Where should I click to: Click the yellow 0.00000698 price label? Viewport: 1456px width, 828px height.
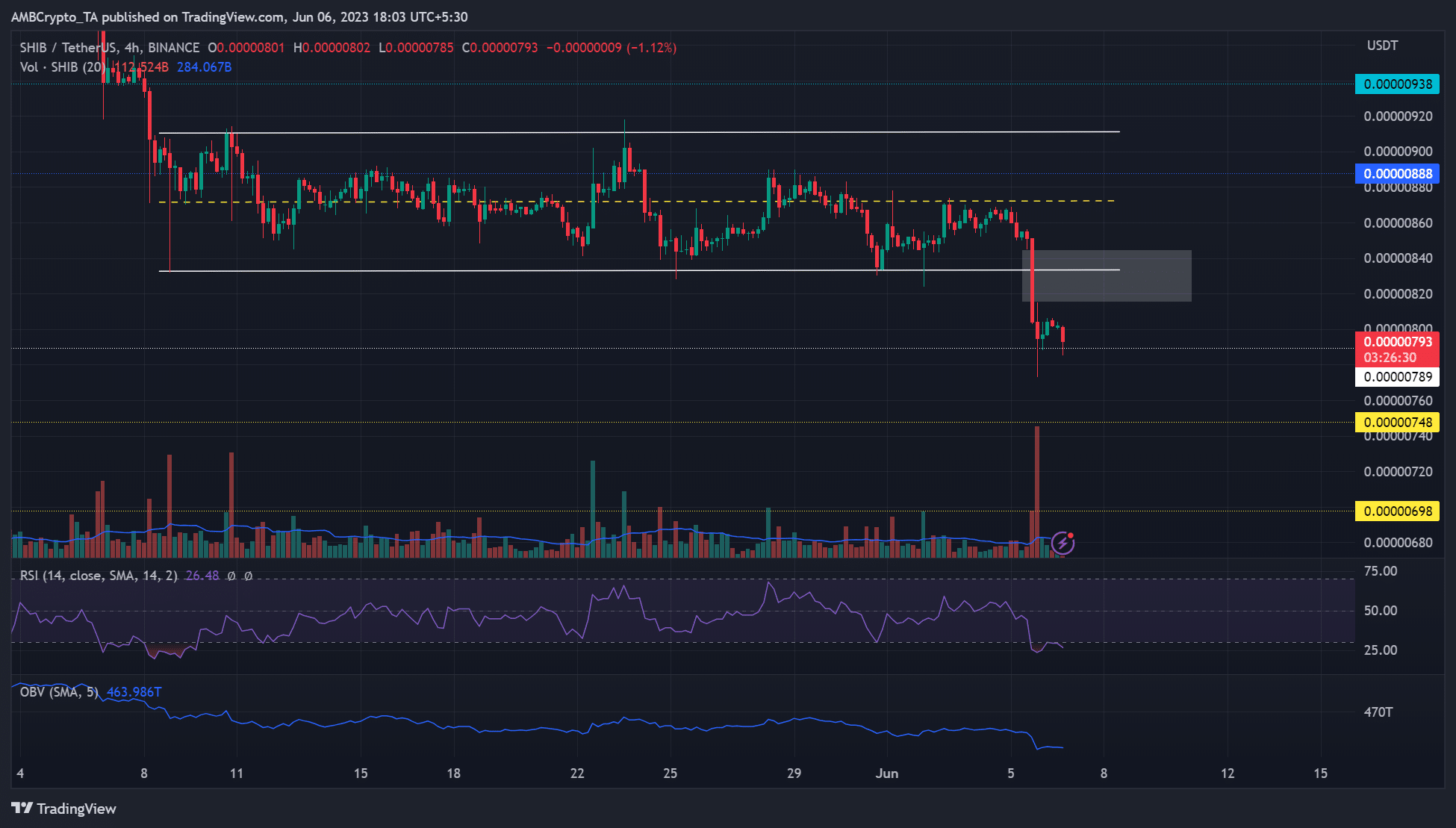point(1397,511)
